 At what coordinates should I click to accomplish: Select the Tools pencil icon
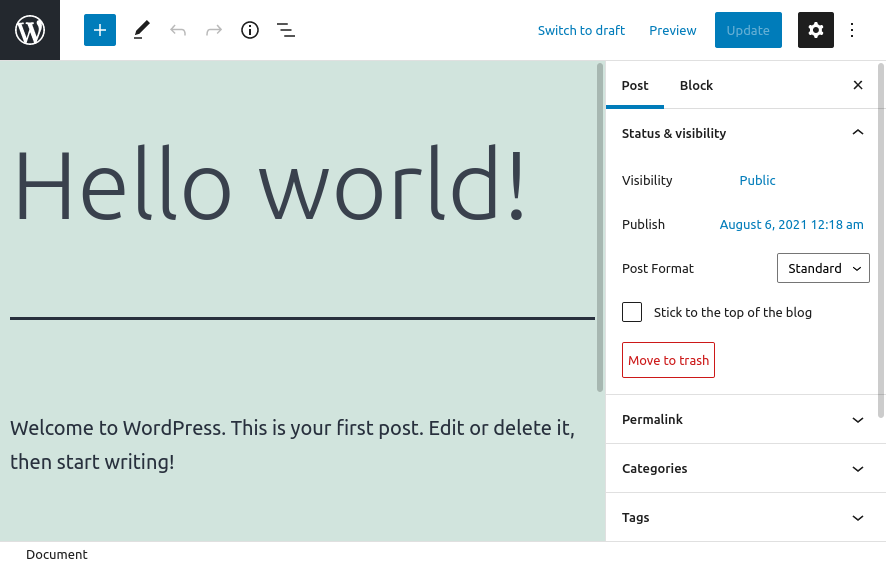point(141,30)
